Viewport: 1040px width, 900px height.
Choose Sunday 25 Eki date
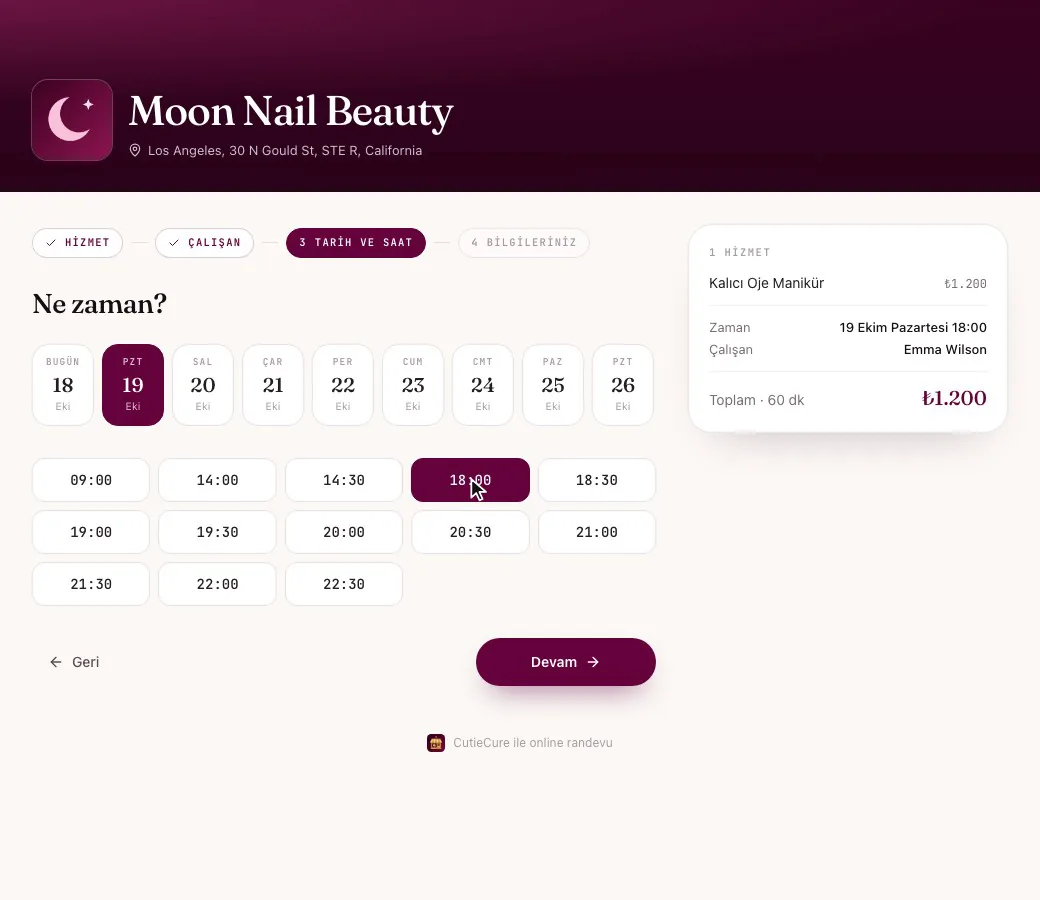[552, 385]
